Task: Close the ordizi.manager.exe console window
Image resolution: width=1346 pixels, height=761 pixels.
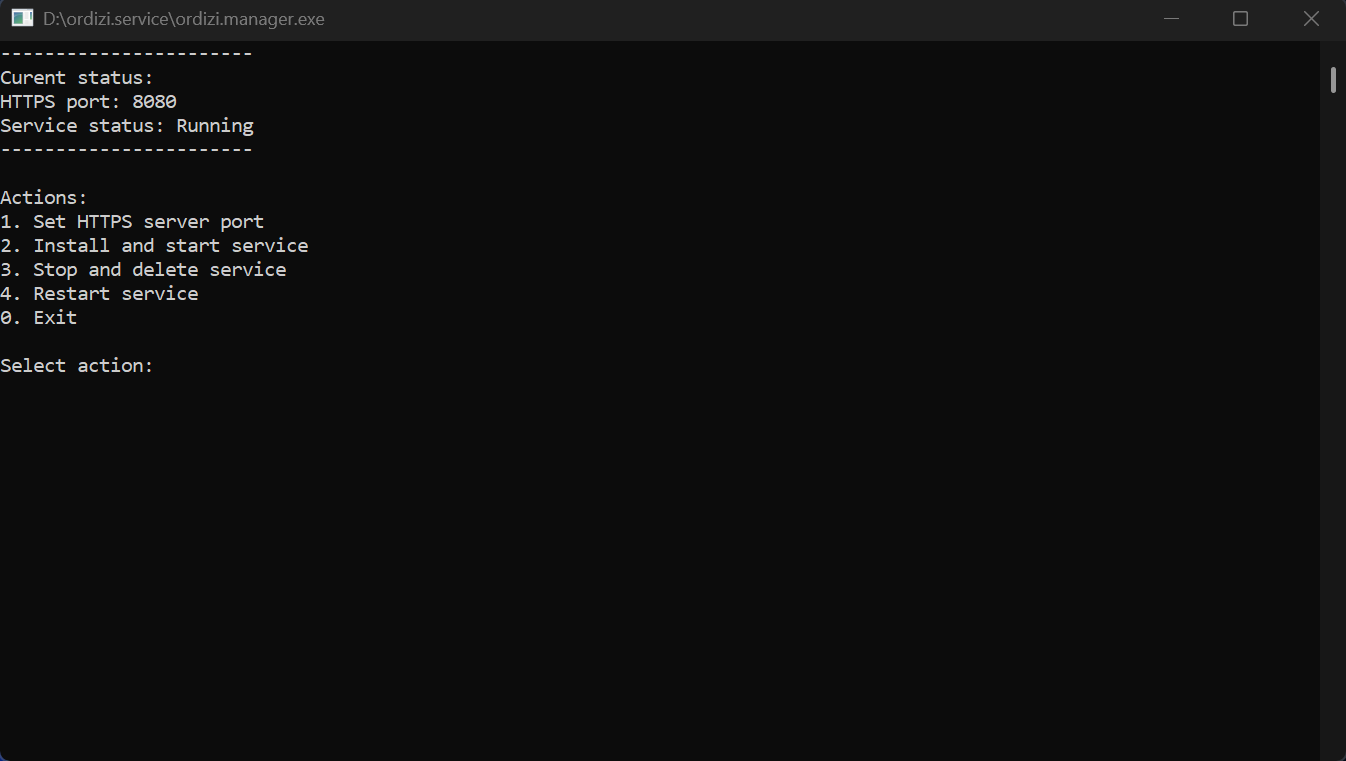Action: 1311,19
